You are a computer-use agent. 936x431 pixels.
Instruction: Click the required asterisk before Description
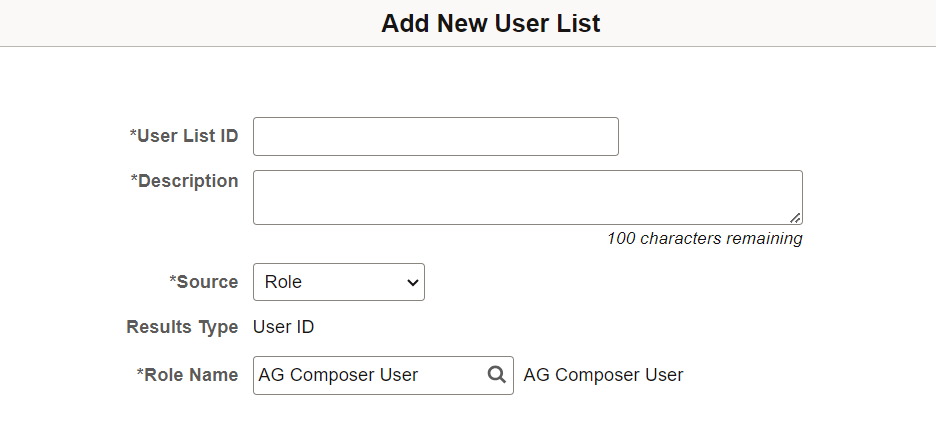tap(134, 180)
